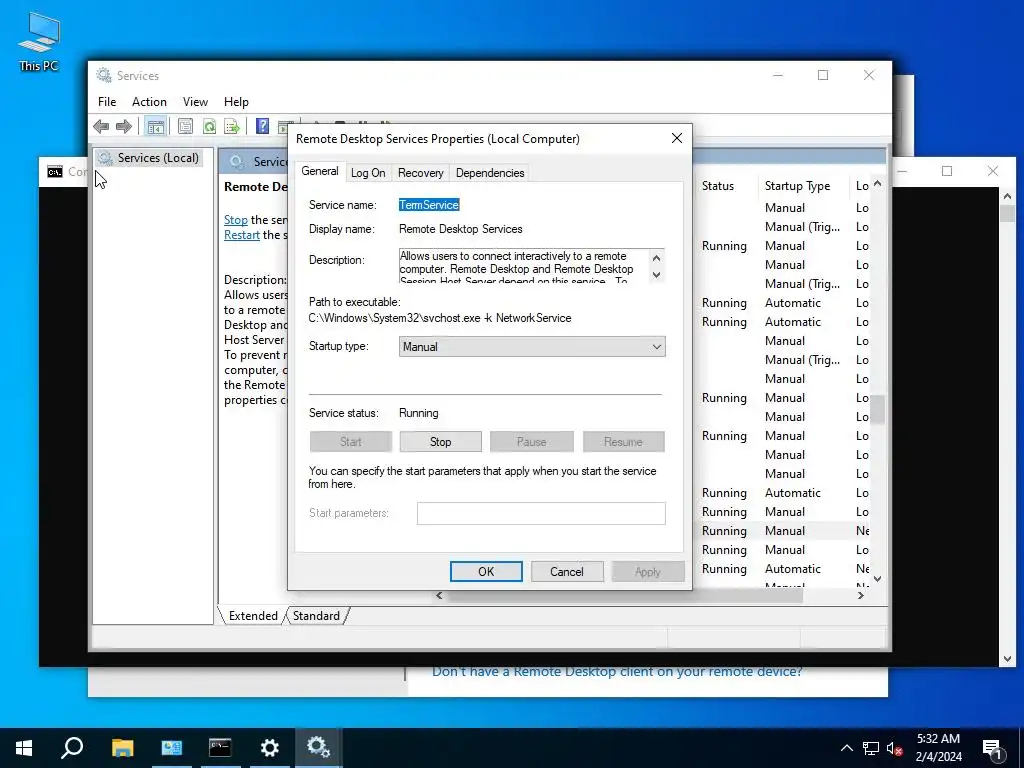This screenshot has width=1024, height=768.
Task: Click horizontal scrollbar right arrow in list
Action: coord(861,596)
